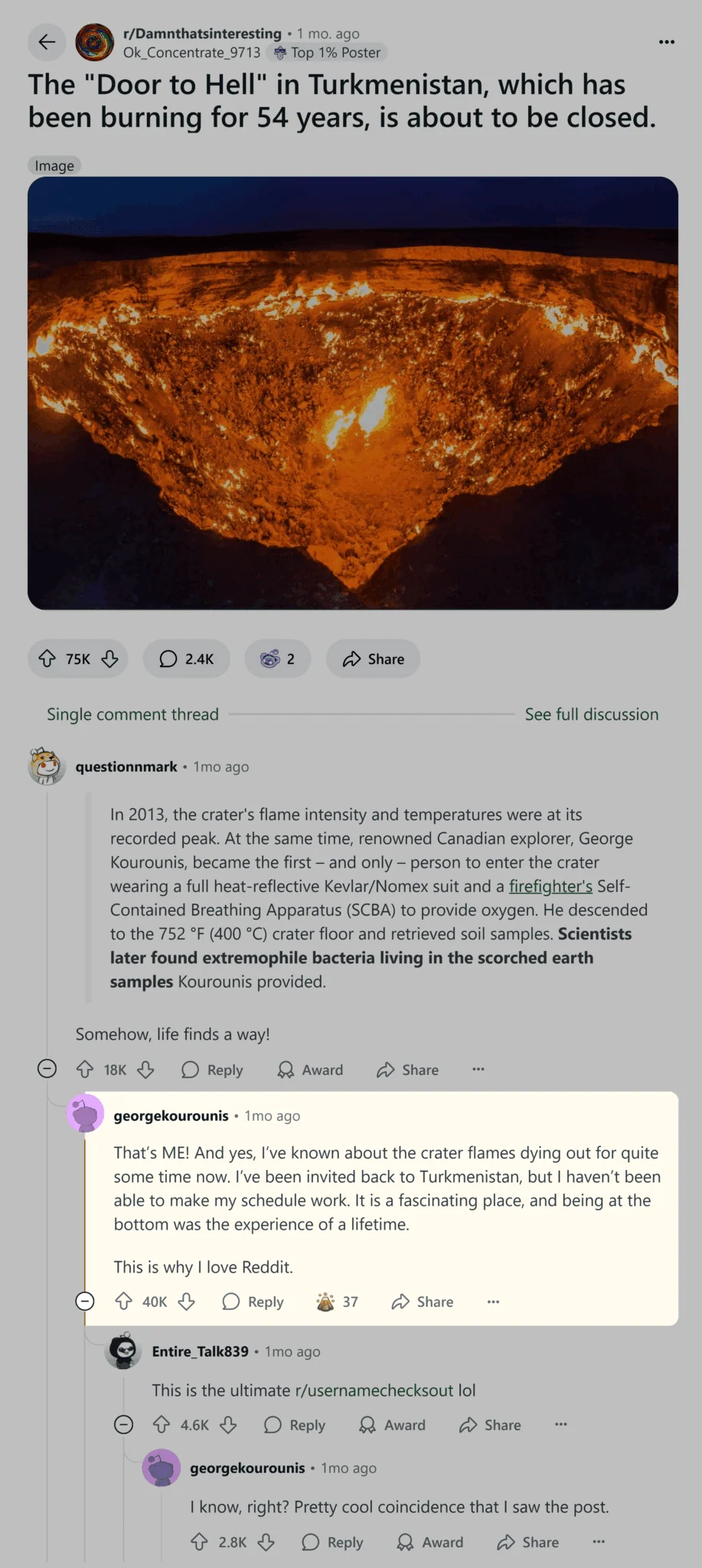
Task: Open georgekourounis's profile avatar
Action: [84, 1114]
